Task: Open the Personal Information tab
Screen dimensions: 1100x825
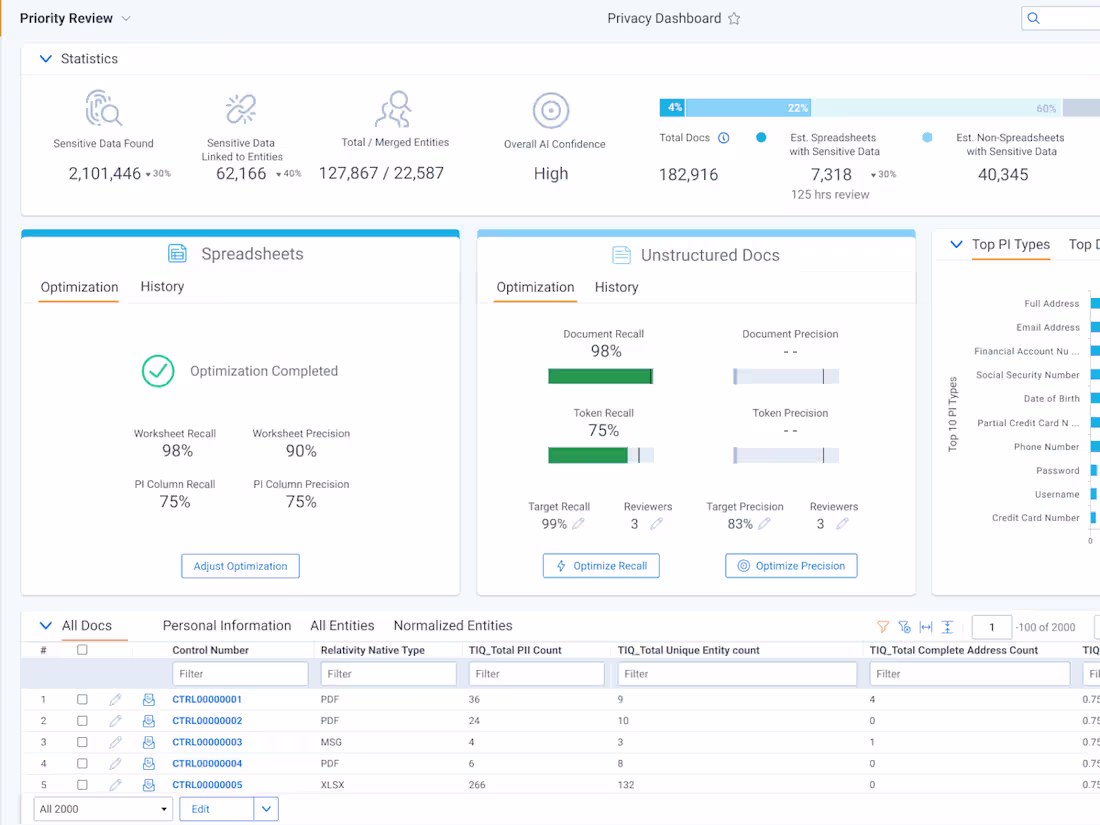Action: click(227, 625)
